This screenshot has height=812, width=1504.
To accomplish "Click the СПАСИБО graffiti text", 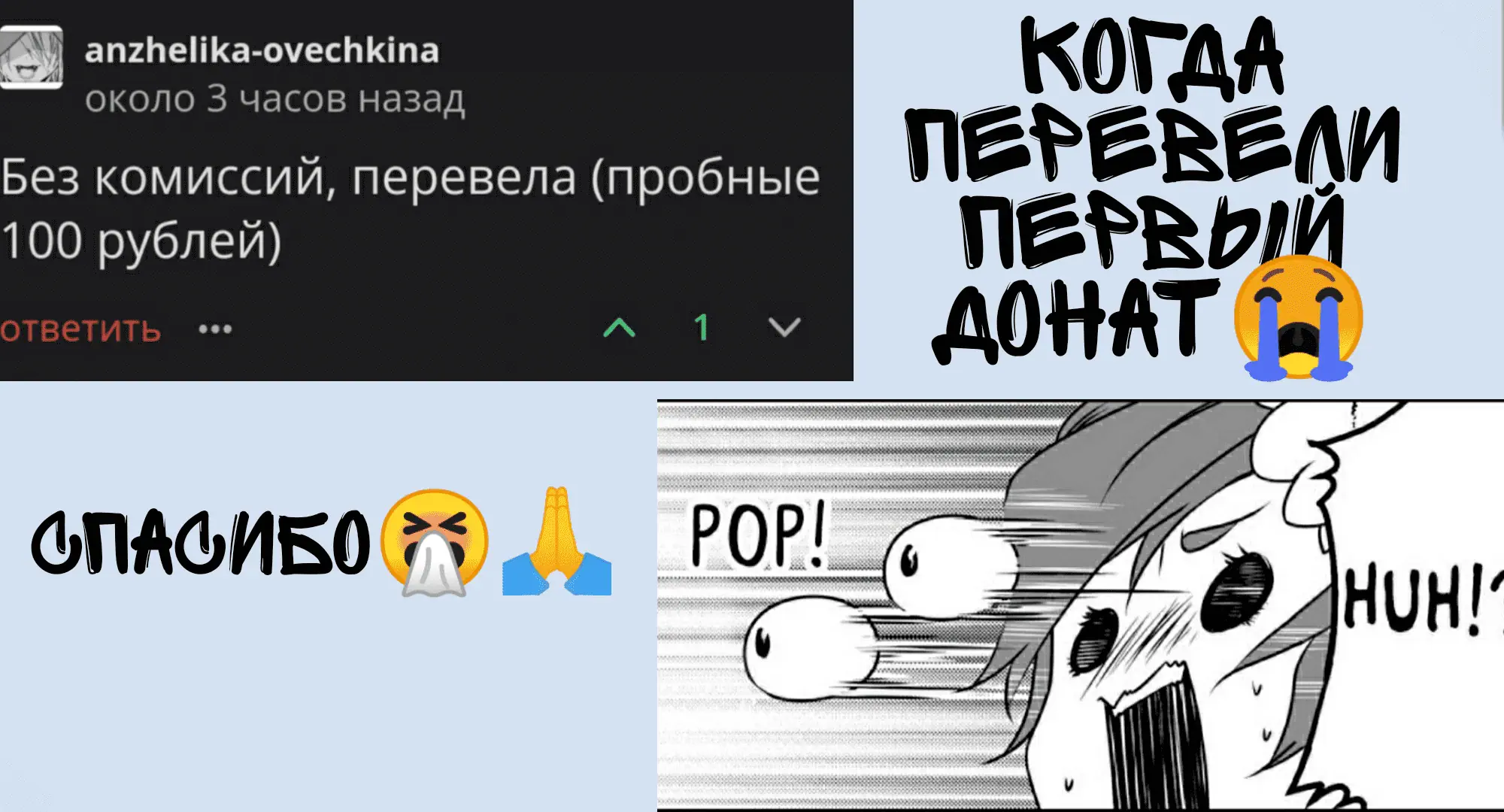I will click(x=201, y=542).
